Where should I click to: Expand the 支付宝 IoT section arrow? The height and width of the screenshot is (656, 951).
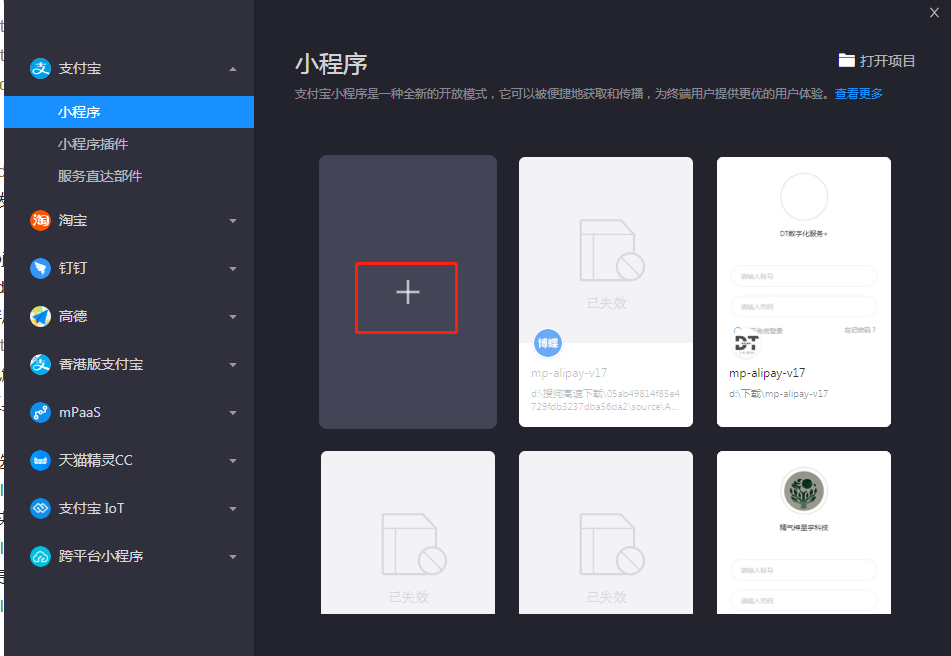[x=233, y=509]
